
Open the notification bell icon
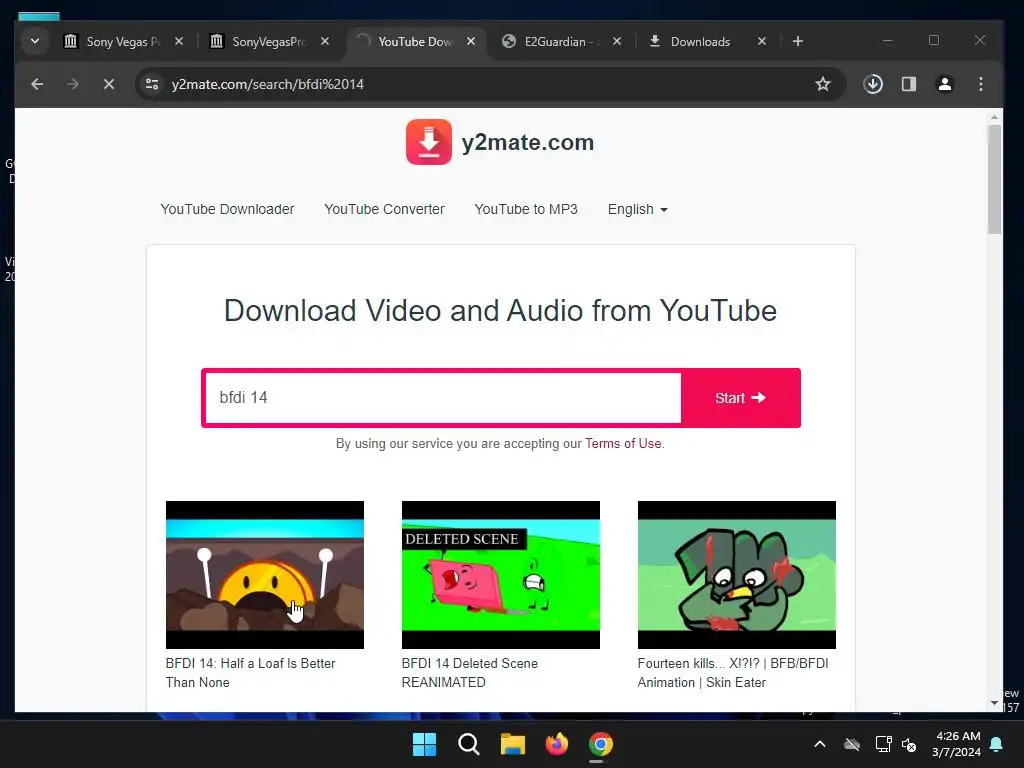click(x=997, y=744)
